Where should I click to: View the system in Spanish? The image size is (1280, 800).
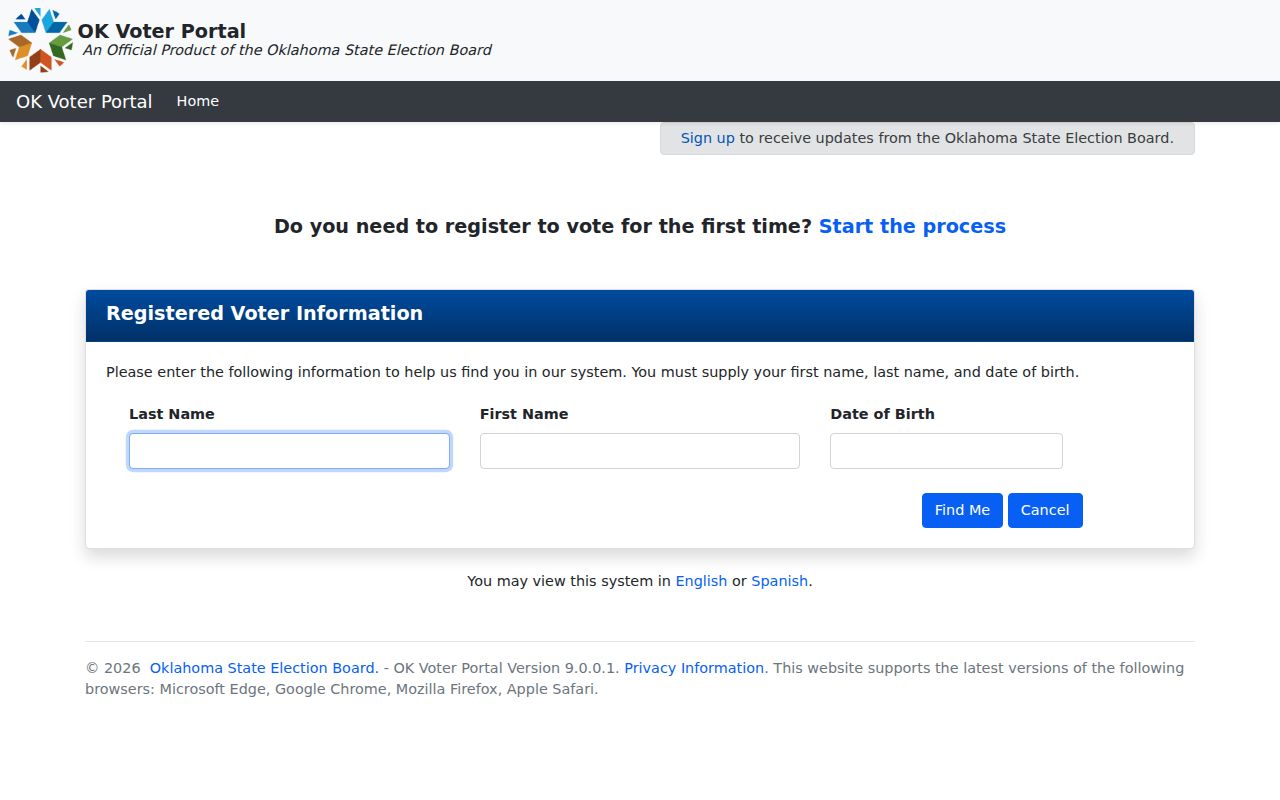pos(779,581)
